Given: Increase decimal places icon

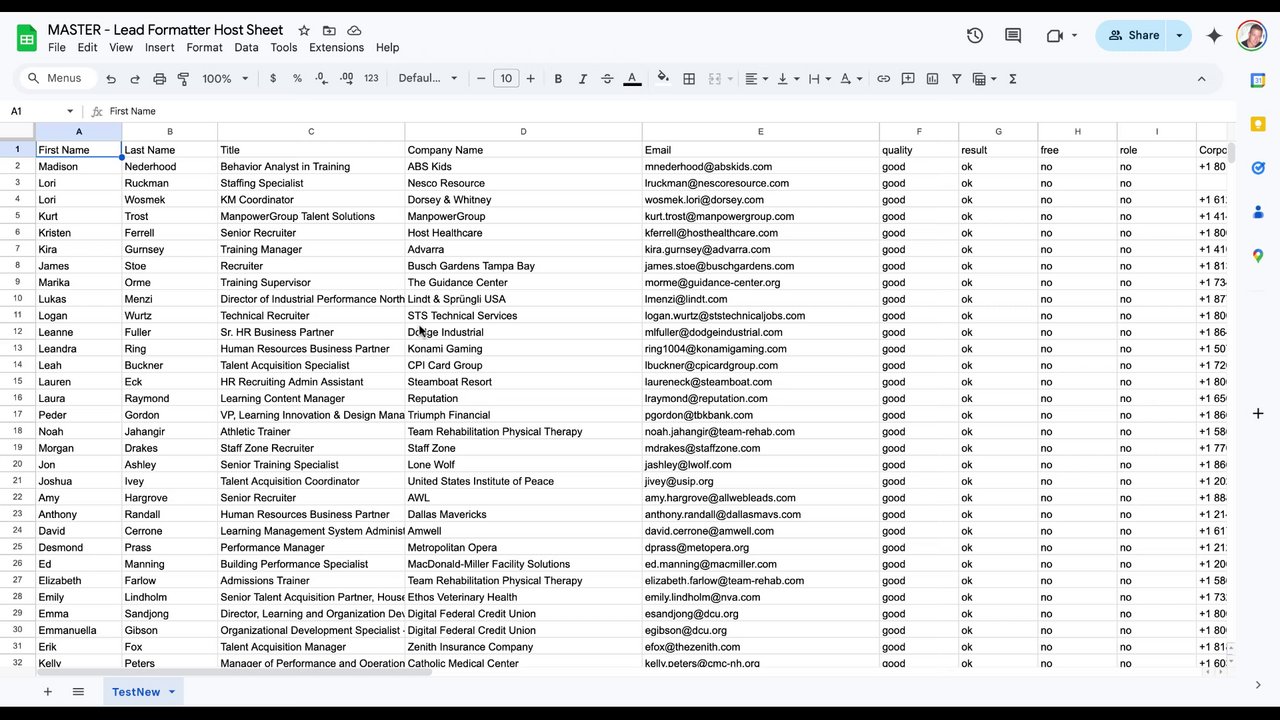Looking at the screenshot, I should click(346, 79).
